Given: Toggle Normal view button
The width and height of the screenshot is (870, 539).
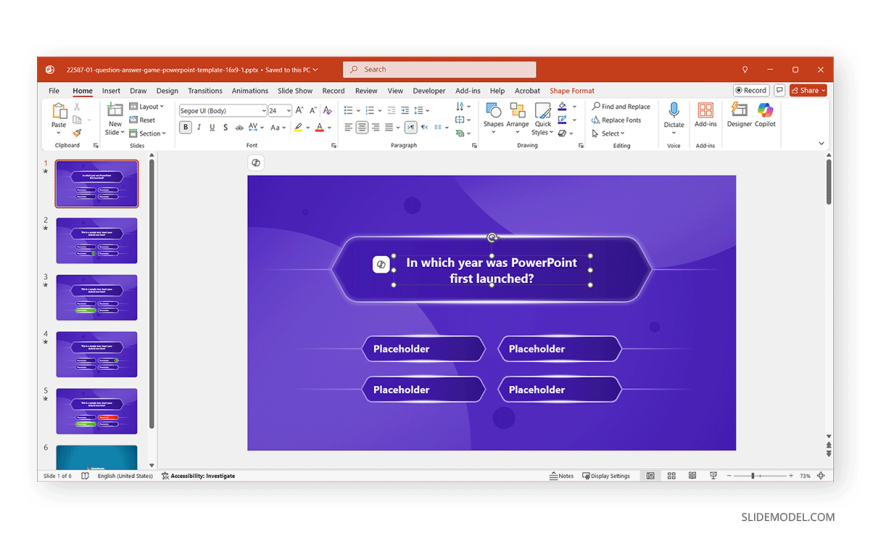Looking at the screenshot, I should pos(650,476).
